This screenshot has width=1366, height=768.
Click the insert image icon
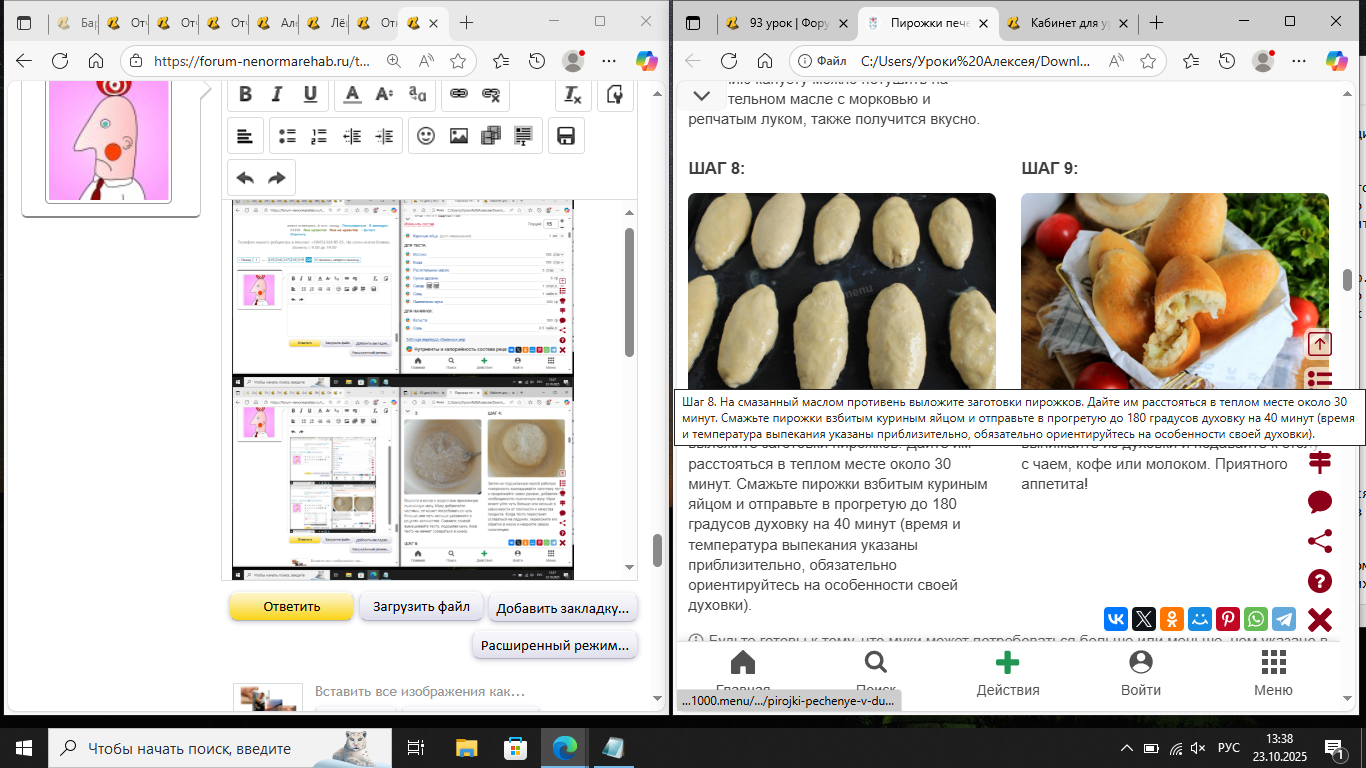tap(459, 136)
